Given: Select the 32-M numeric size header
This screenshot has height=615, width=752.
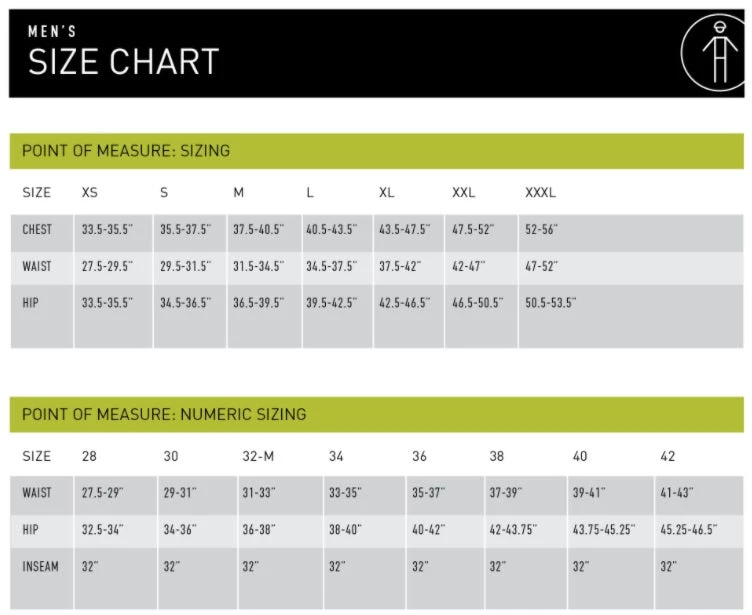Looking at the screenshot, I should point(258,456).
